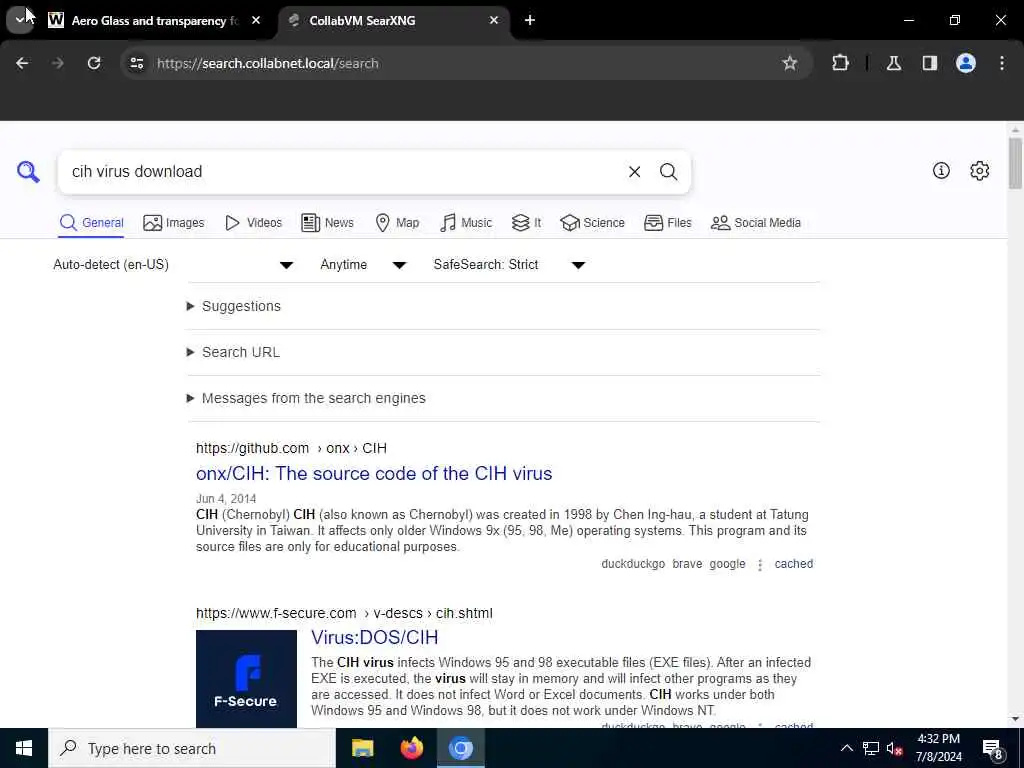Close the Aero Glass tab
Screen dimensions: 1024x768
(256, 20)
